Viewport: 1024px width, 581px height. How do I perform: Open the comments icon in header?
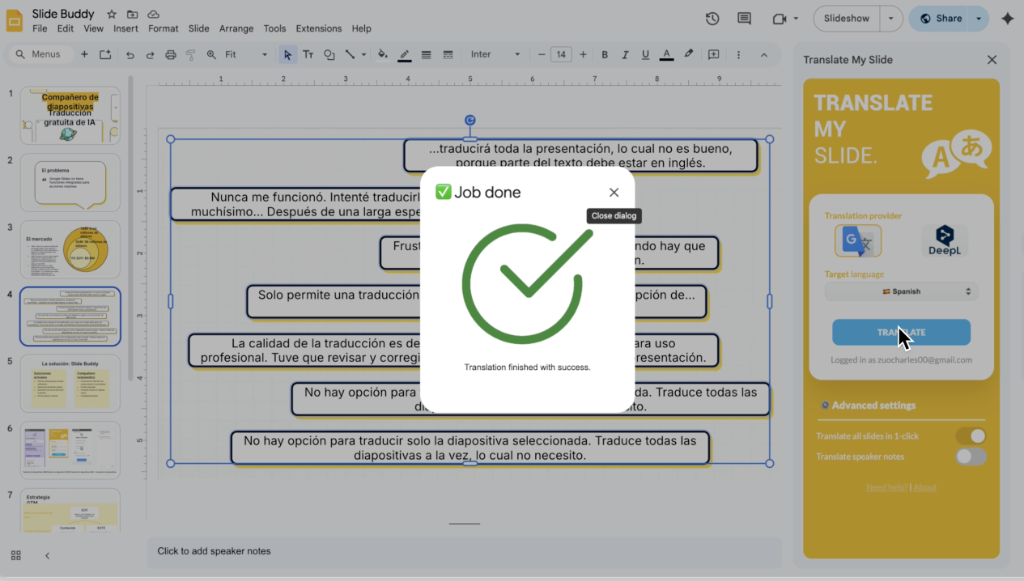[x=744, y=18]
